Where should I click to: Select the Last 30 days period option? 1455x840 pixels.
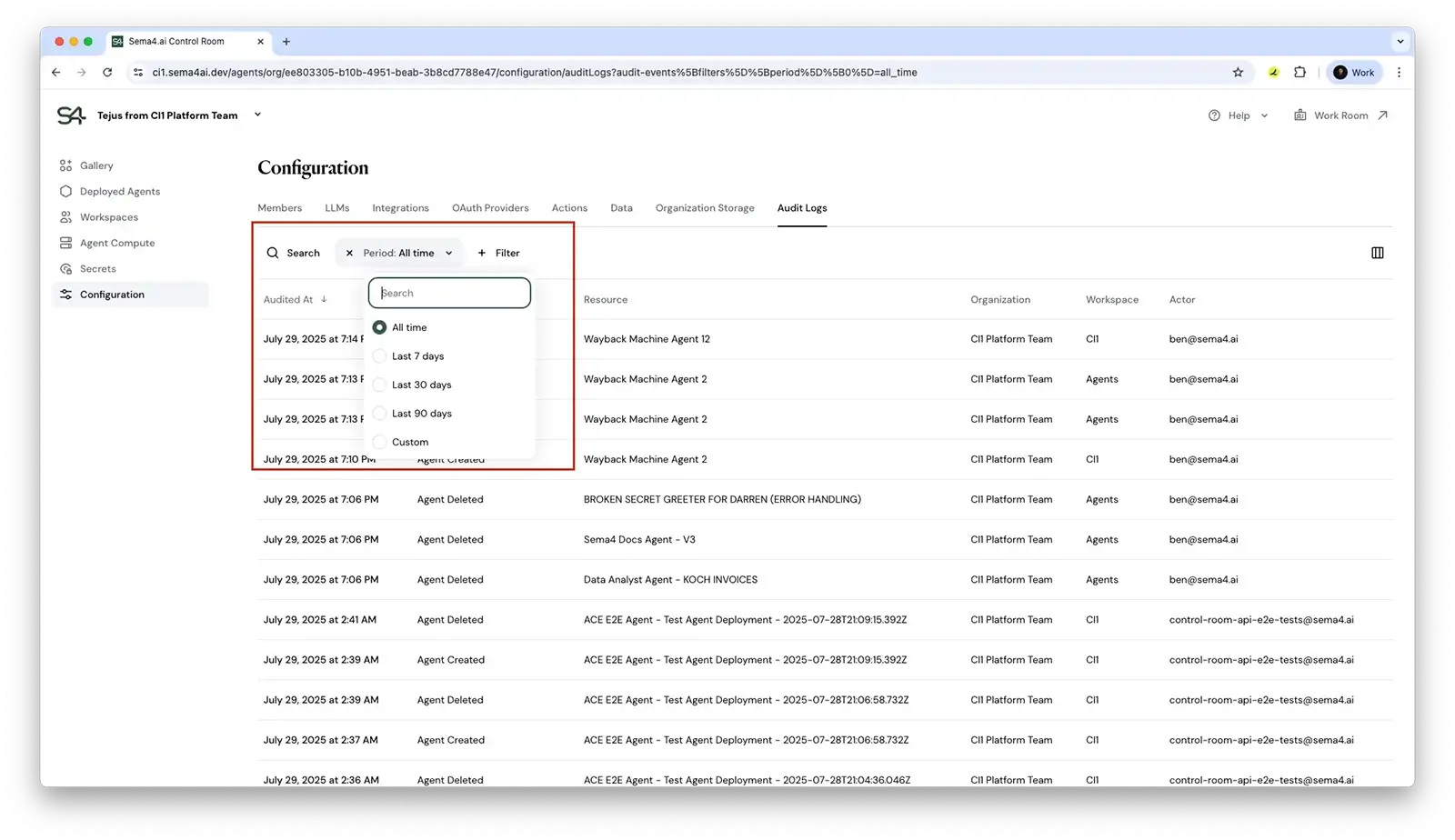coord(379,384)
